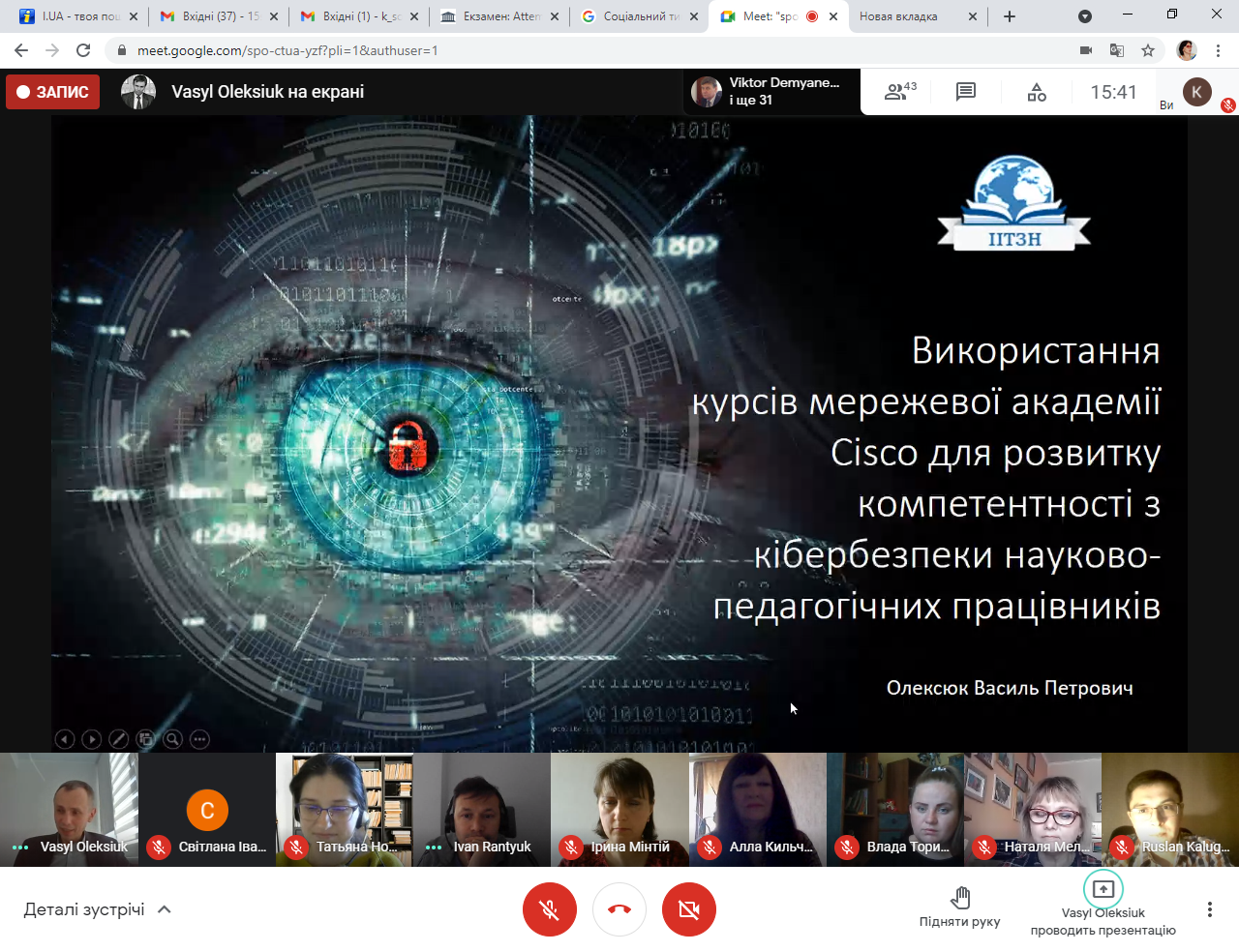Toggle the camera off button
This screenshot has height=952, width=1239.
tap(689, 909)
